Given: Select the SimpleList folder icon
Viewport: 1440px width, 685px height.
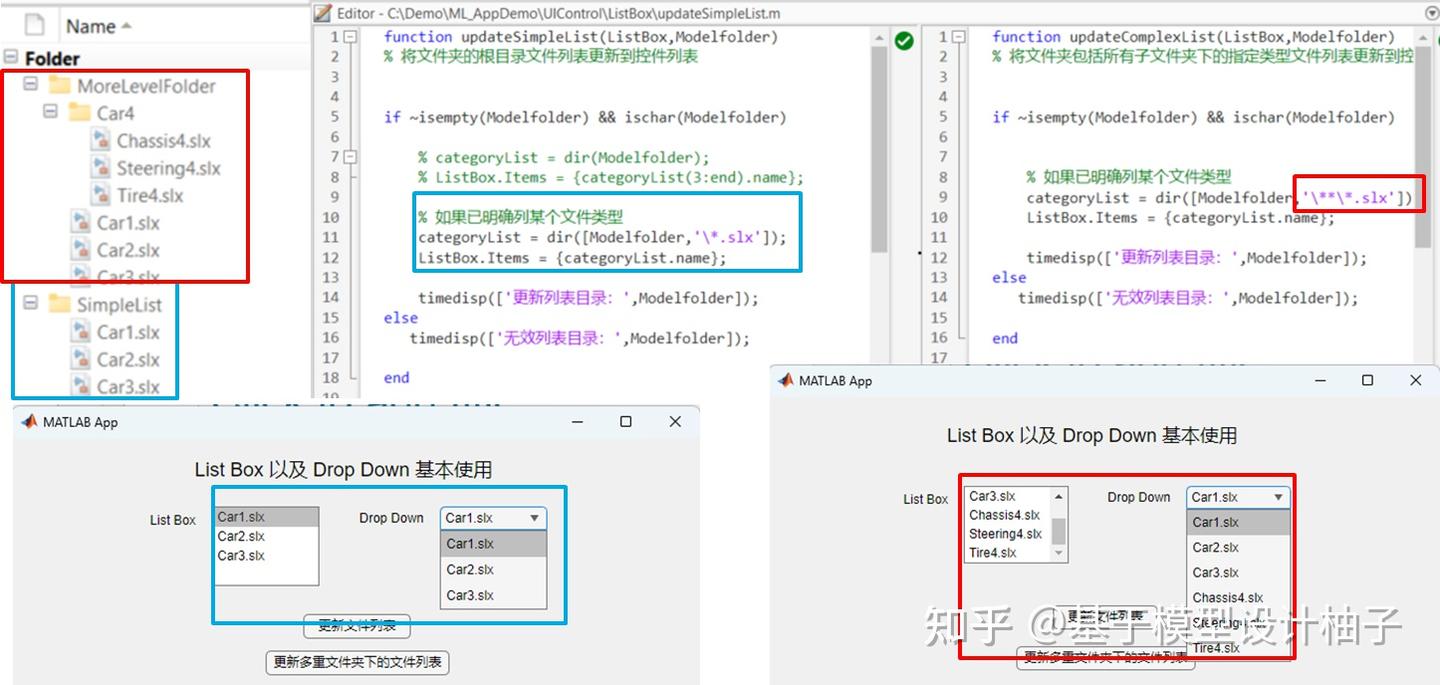Looking at the screenshot, I should [x=59, y=303].
